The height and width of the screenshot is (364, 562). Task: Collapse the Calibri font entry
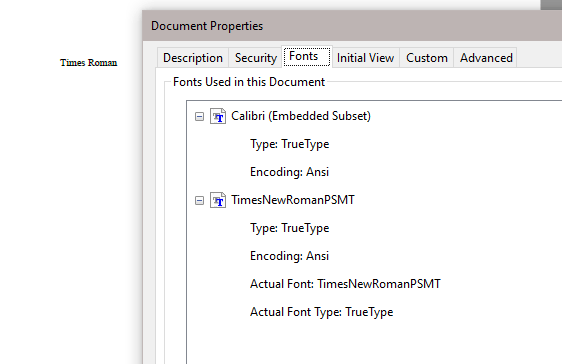click(x=199, y=116)
